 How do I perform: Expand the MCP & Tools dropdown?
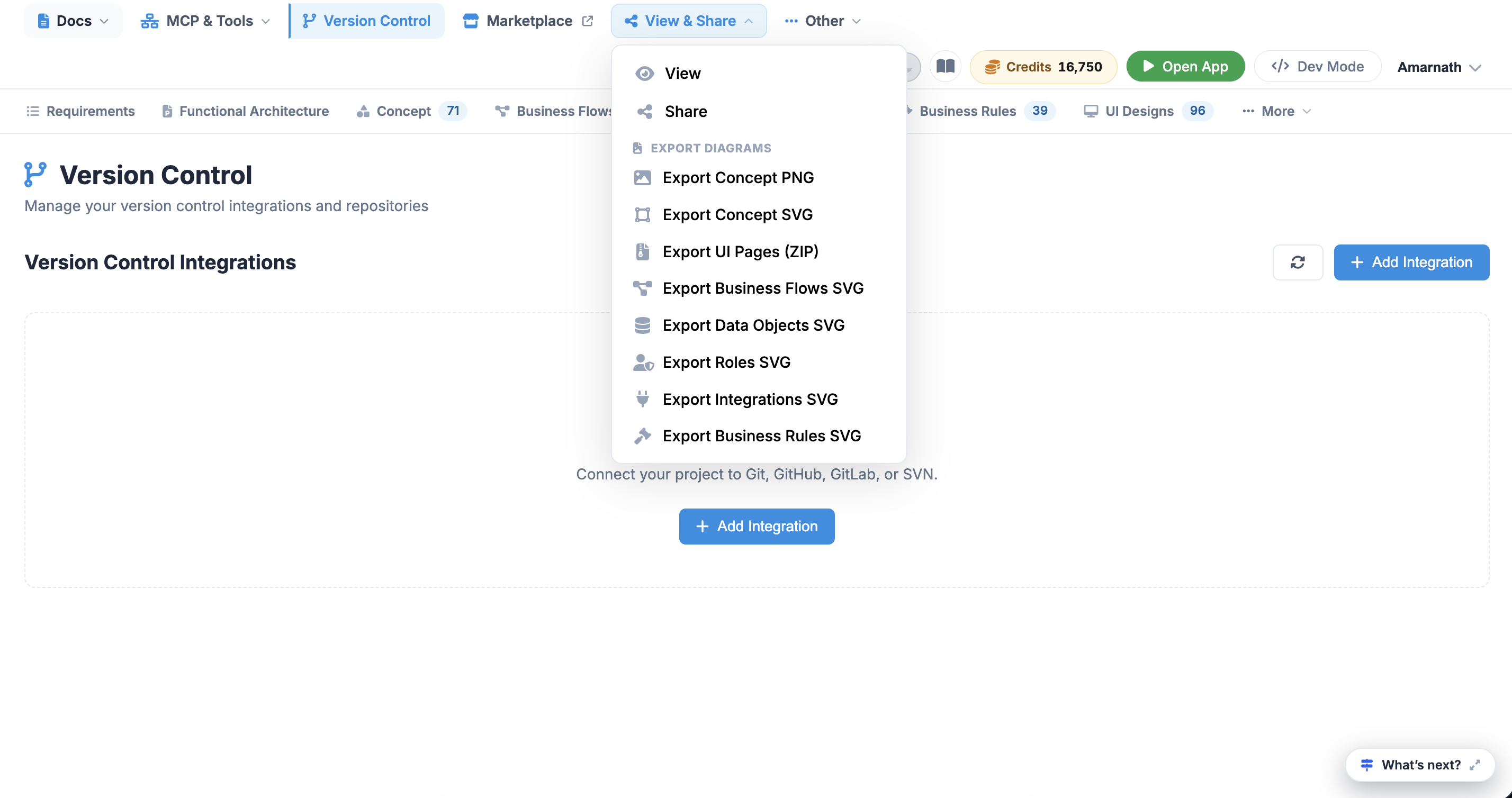pyautogui.click(x=206, y=21)
